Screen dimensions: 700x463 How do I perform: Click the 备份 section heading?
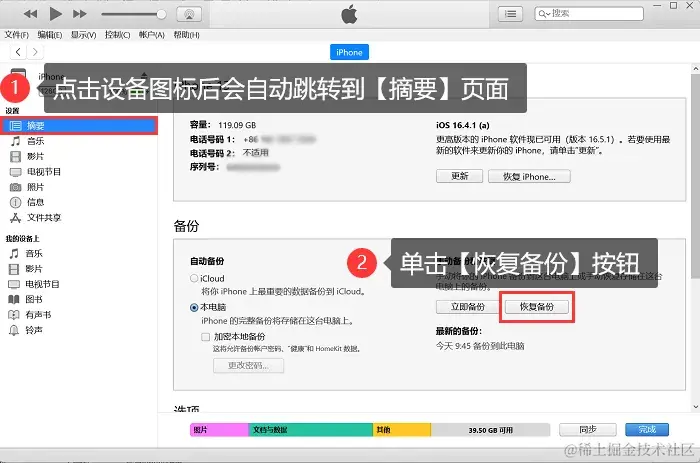pyautogui.click(x=186, y=226)
